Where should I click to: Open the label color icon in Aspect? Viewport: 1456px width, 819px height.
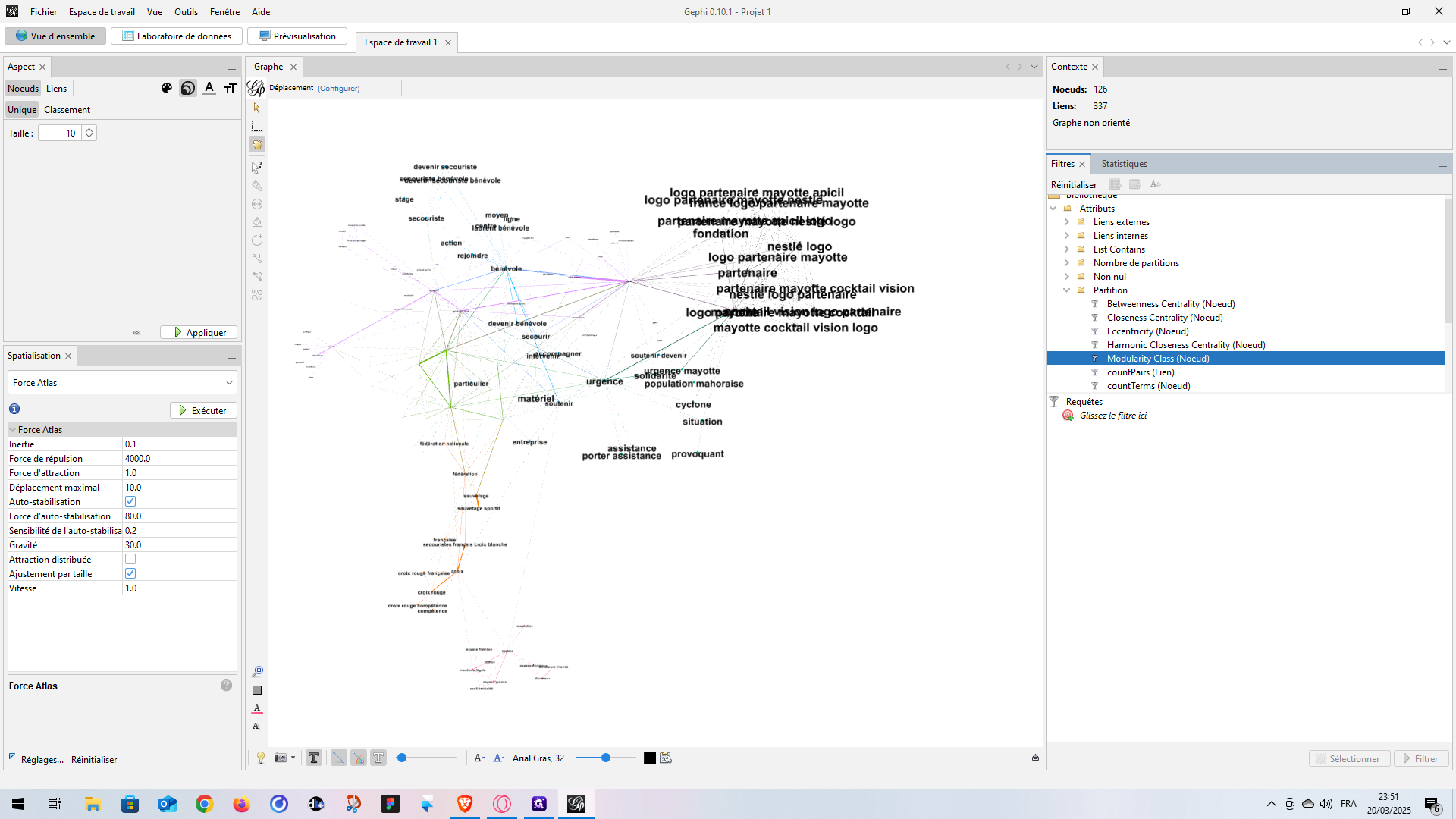point(209,88)
